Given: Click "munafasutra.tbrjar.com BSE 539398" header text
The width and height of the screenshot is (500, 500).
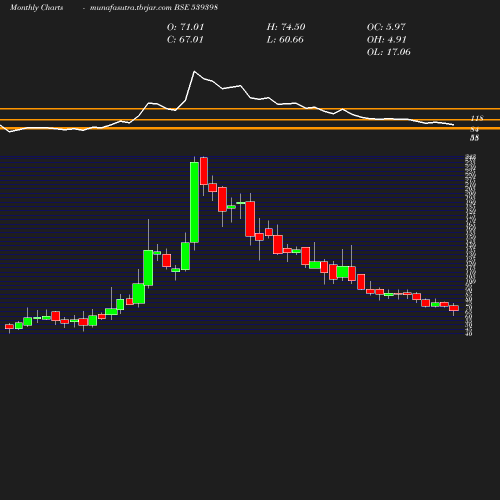Looking at the screenshot, I should 154,8.
